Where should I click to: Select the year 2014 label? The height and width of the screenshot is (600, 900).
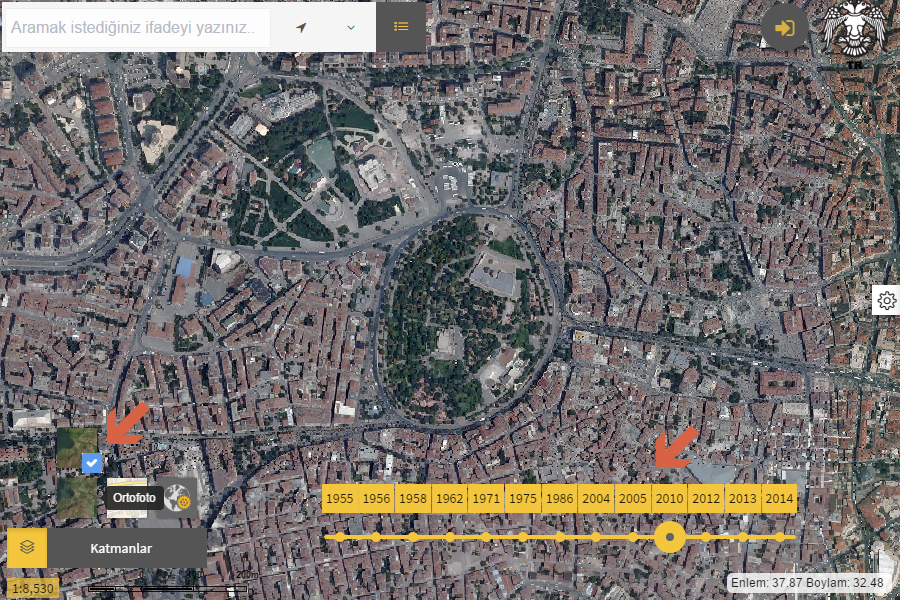click(779, 499)
